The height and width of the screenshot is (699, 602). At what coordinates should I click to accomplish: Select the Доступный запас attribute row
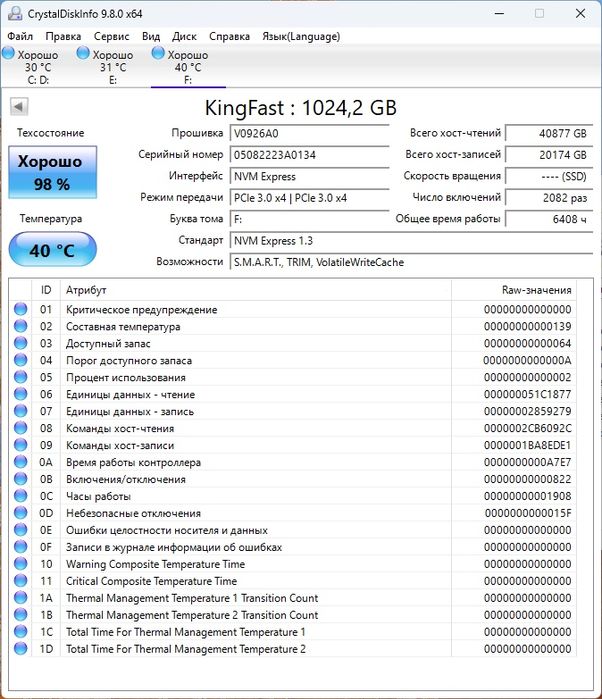293,343
